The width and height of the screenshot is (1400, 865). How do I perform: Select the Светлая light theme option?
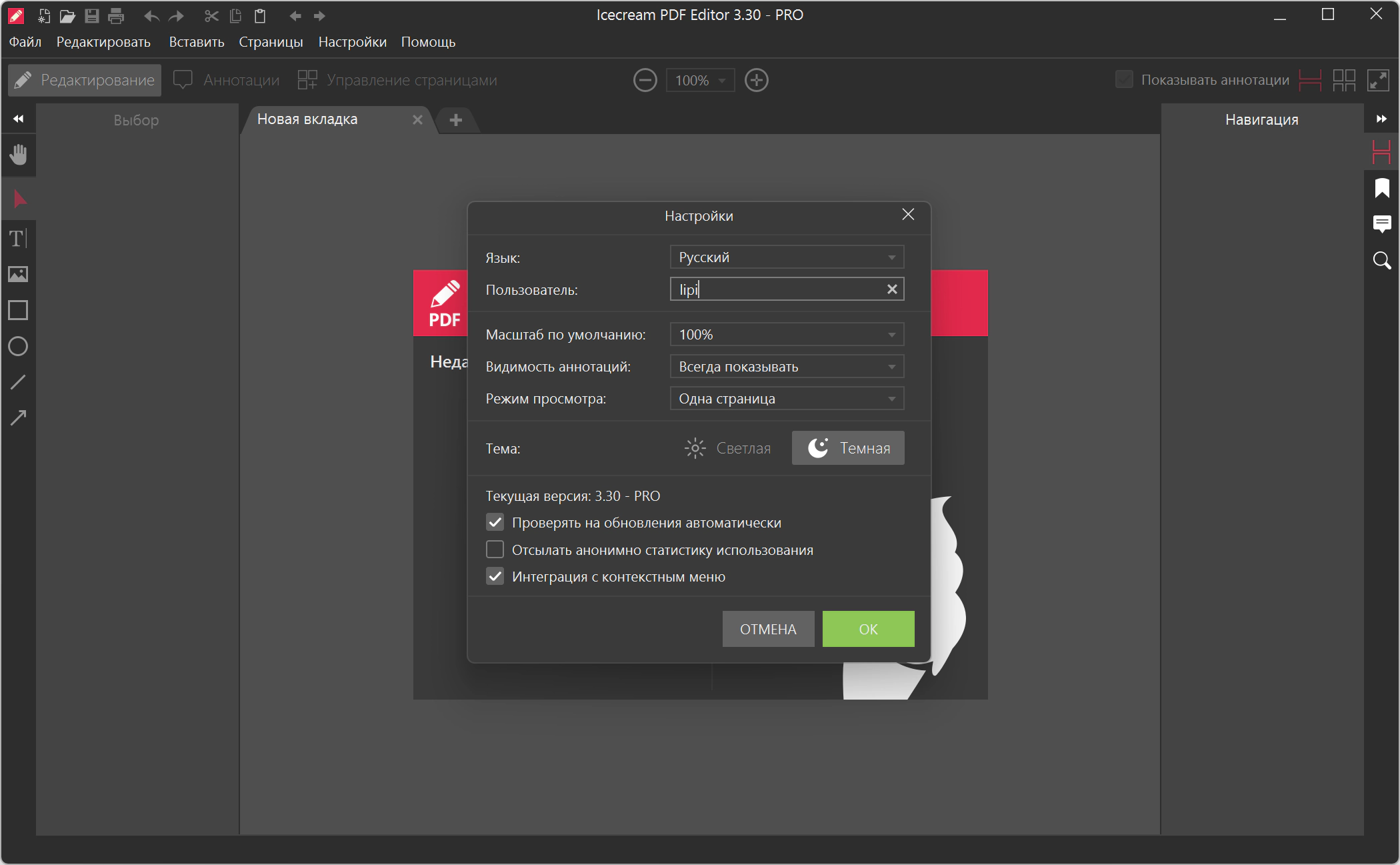click(x=728, y=448)
